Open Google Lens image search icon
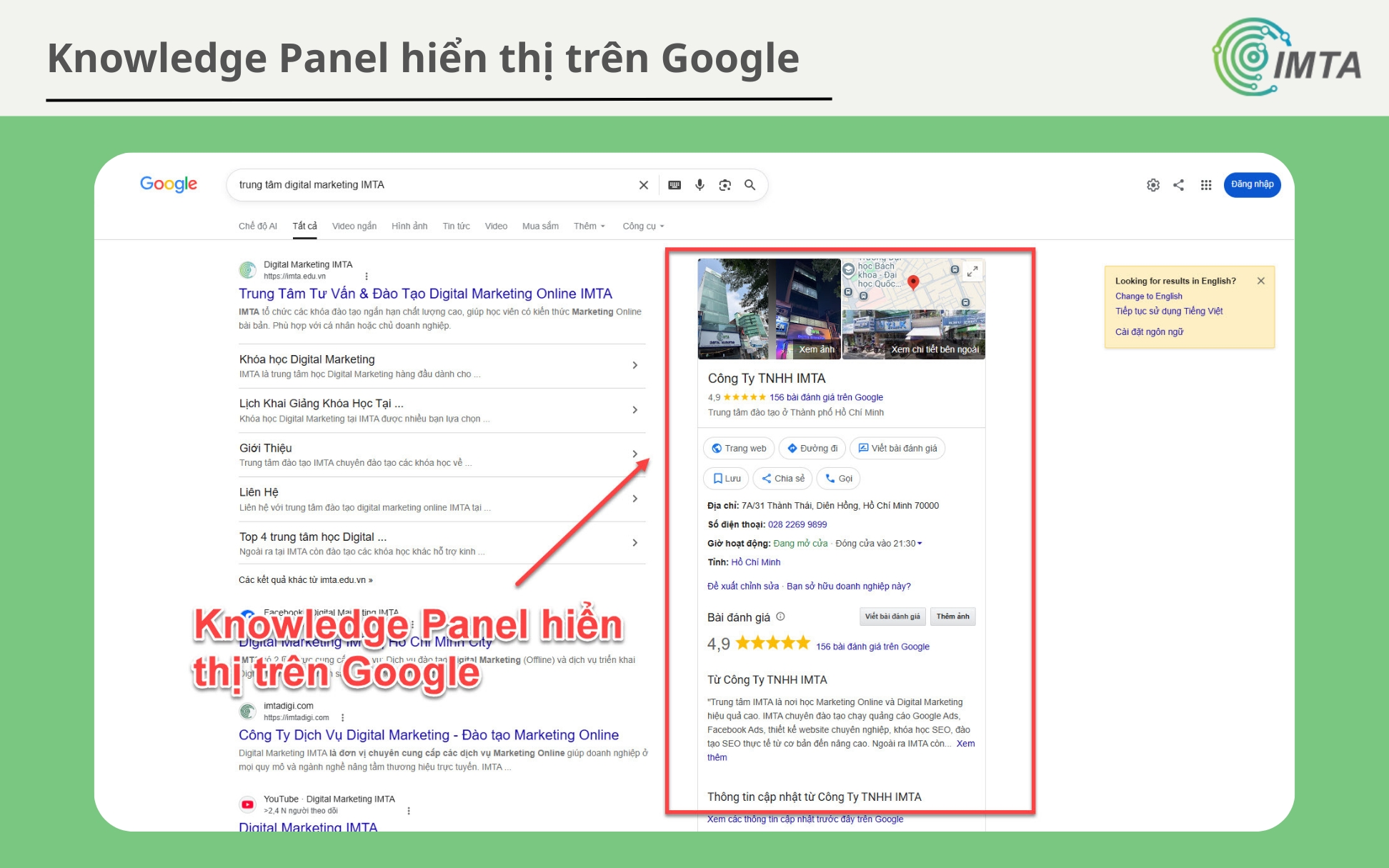Screen dimensions: 1389x868 (x=725, y=185)
